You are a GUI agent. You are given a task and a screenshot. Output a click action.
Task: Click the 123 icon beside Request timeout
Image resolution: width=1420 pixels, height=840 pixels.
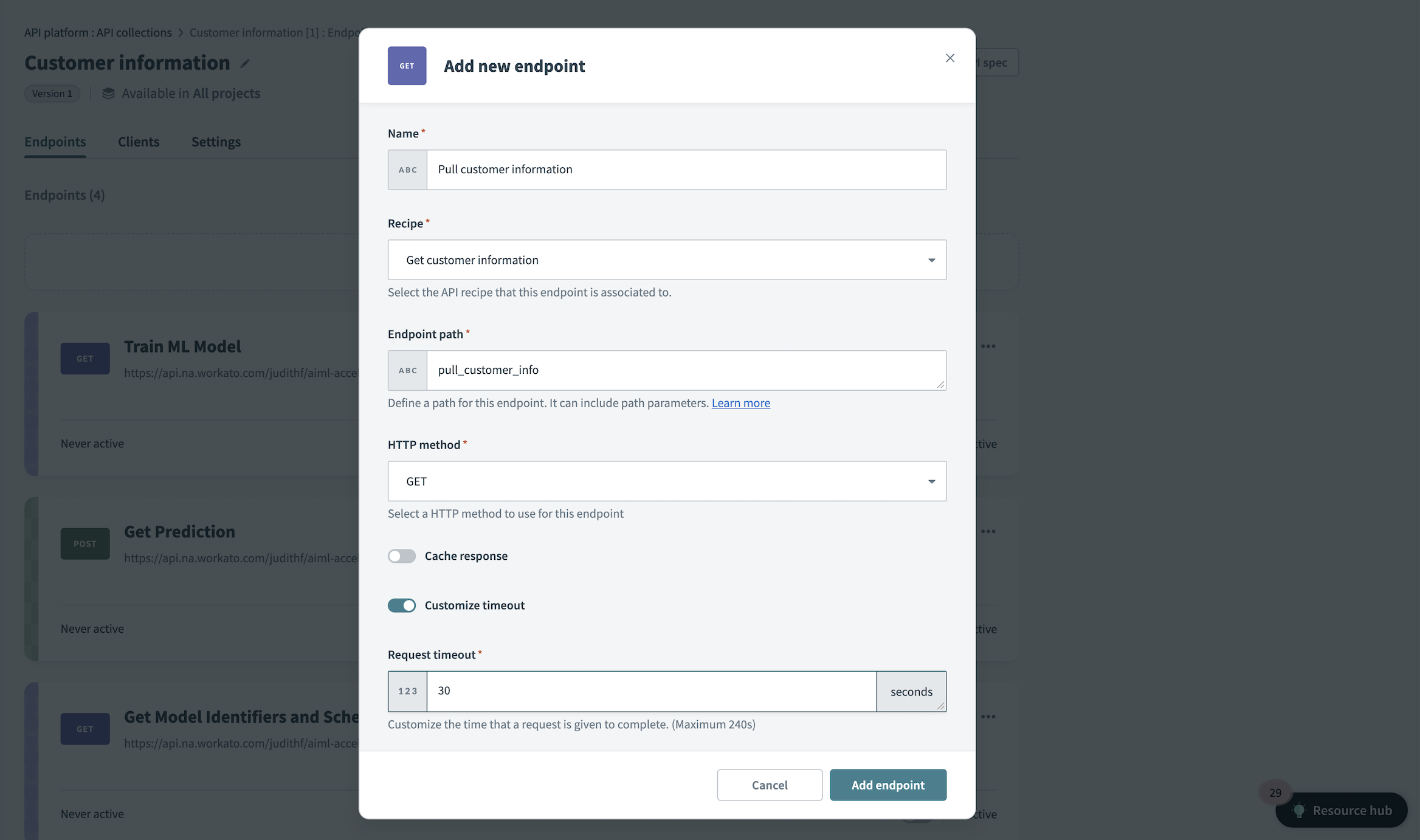[407, 692]
